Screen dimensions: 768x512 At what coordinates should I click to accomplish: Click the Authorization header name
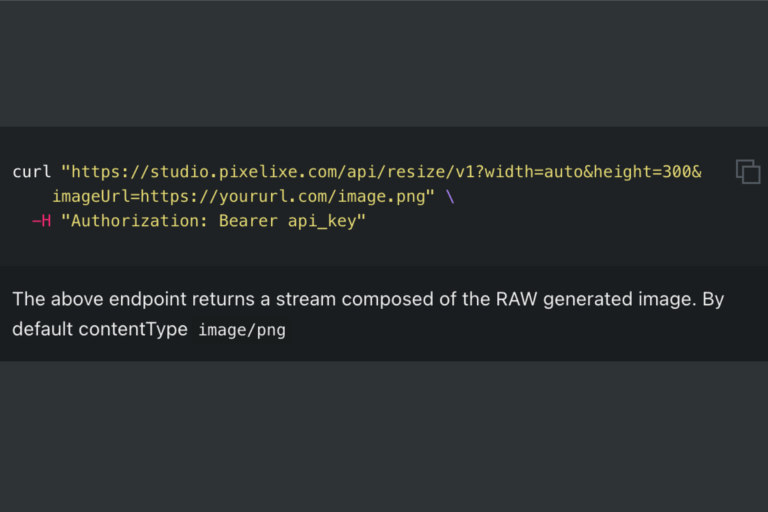(130, 220)
